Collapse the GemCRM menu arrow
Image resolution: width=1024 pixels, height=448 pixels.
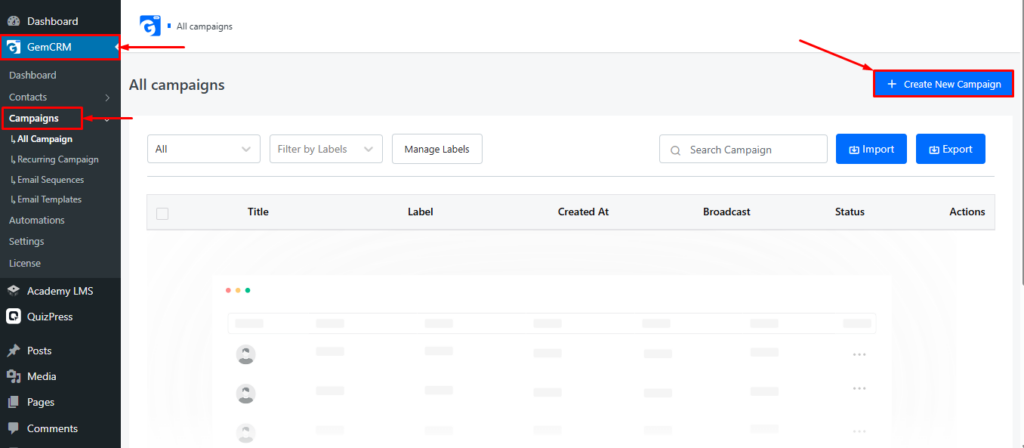click(117, 47)
